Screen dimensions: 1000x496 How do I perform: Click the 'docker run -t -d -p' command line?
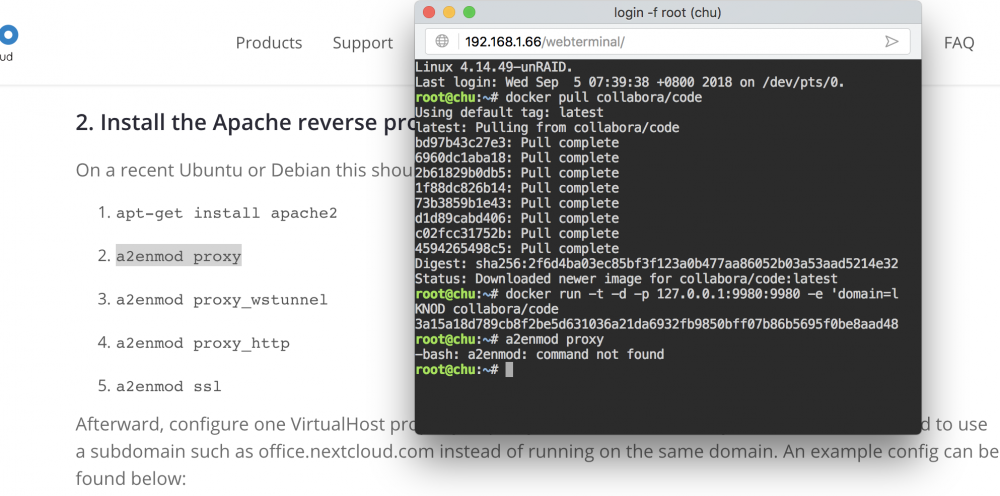point(656,295)
